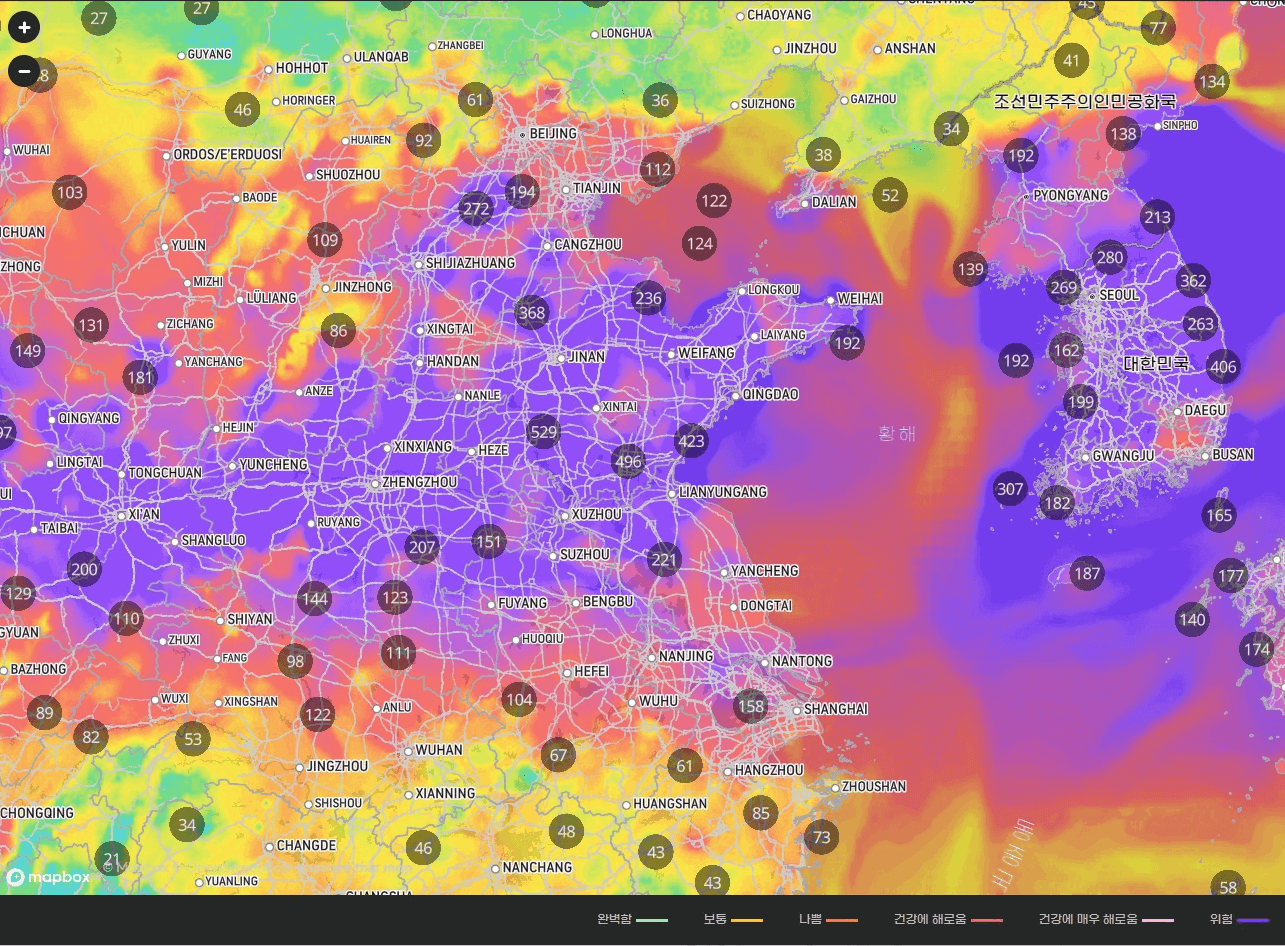Screen dimensions: 1285x946
Task: Click the 대한민국 country label
Action: pos(1156,363)
